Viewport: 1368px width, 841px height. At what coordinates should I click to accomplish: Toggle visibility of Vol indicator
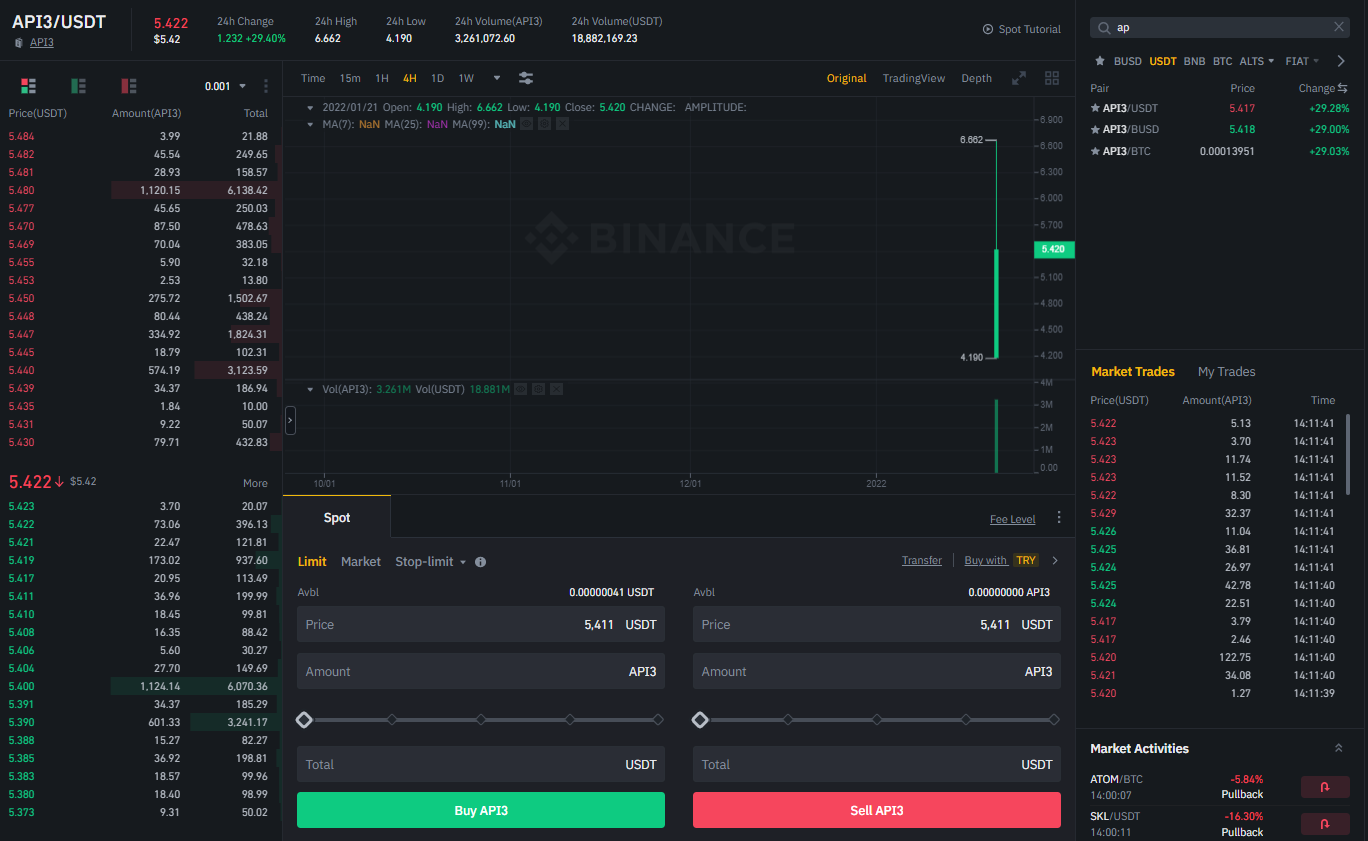[521, 389]
